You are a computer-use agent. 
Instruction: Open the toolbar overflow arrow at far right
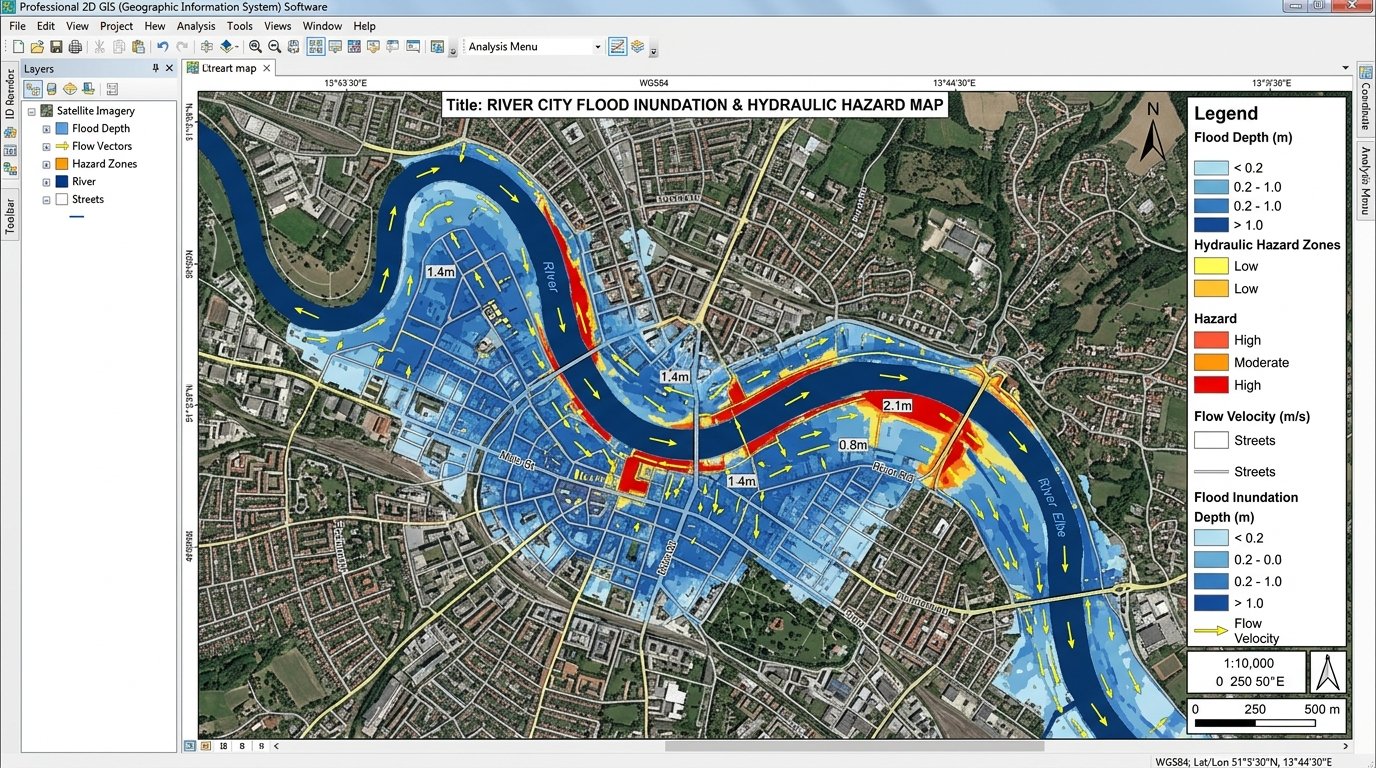653,51
